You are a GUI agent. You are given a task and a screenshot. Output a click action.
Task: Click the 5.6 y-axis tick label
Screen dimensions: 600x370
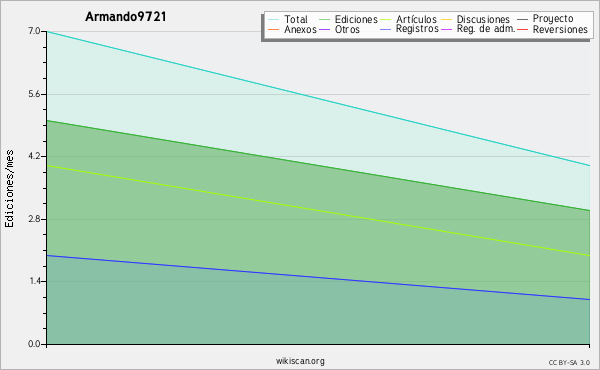[34, 94]
